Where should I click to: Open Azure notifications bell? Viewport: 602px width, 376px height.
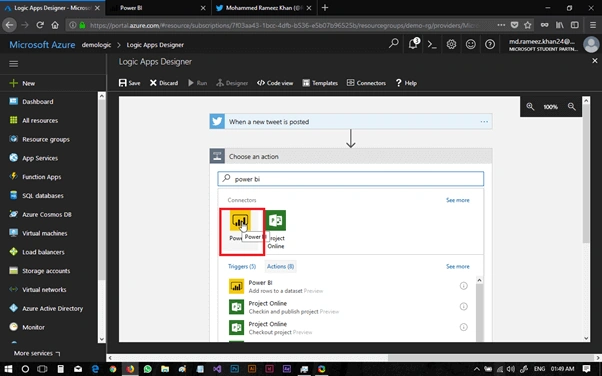tap(413, 44)
